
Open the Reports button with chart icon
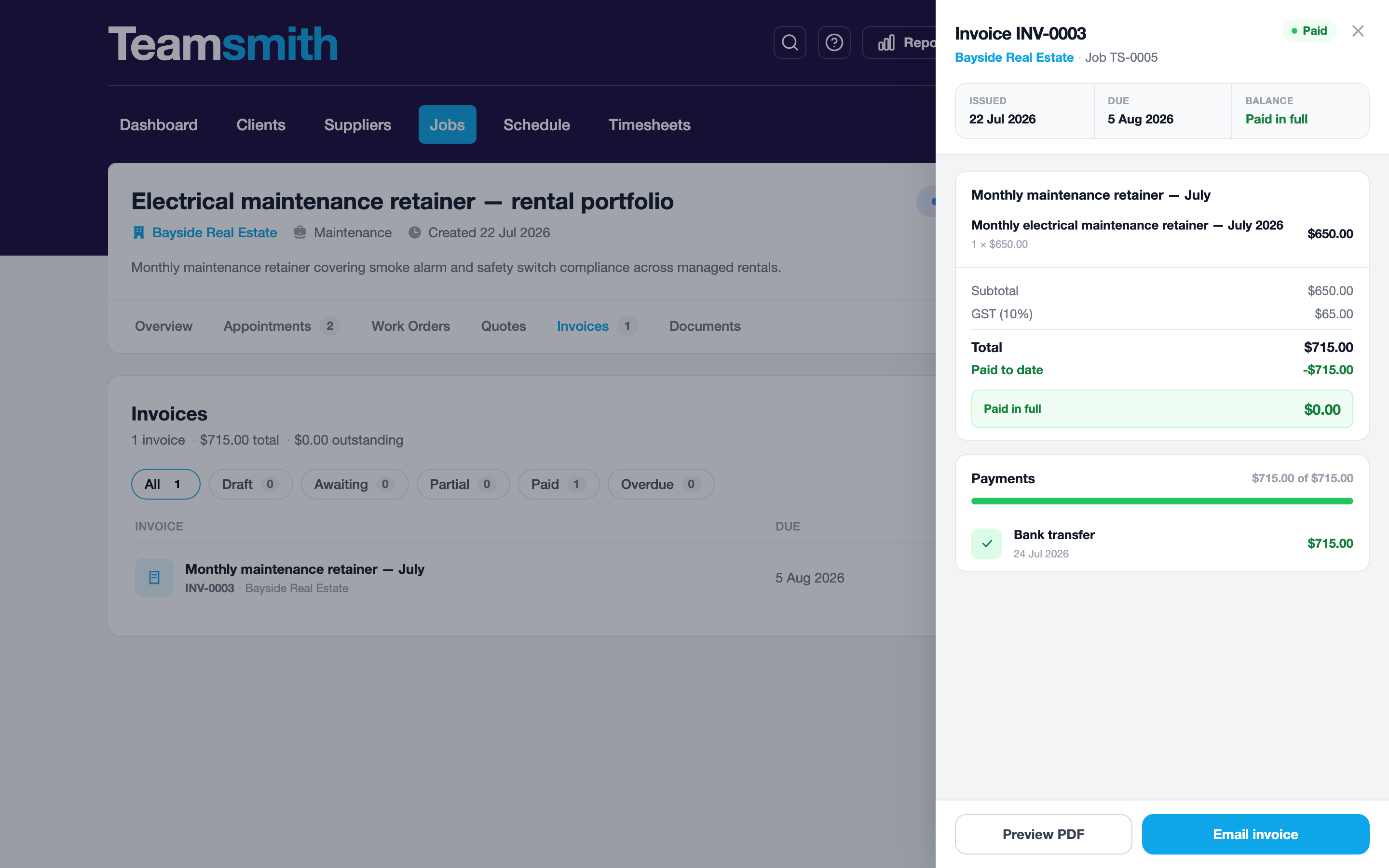point(899,42)
